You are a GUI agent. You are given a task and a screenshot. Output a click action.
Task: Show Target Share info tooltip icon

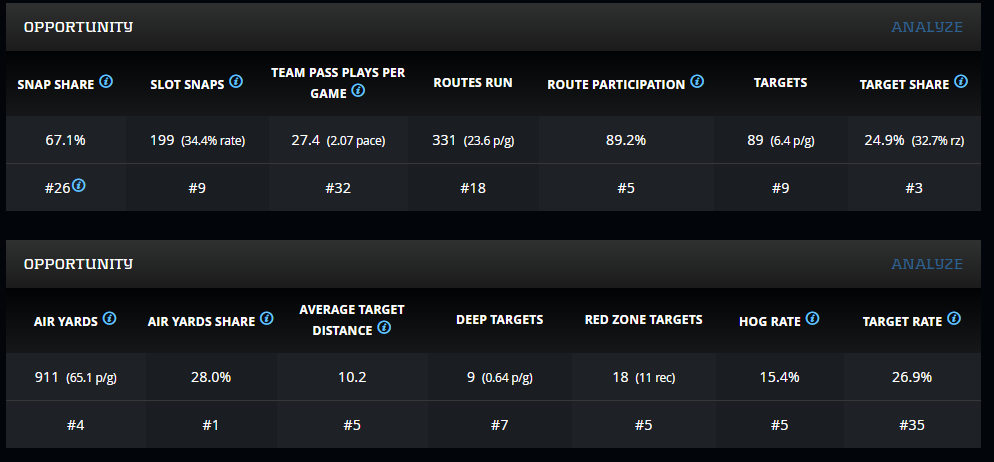click(x=961, y=82)
